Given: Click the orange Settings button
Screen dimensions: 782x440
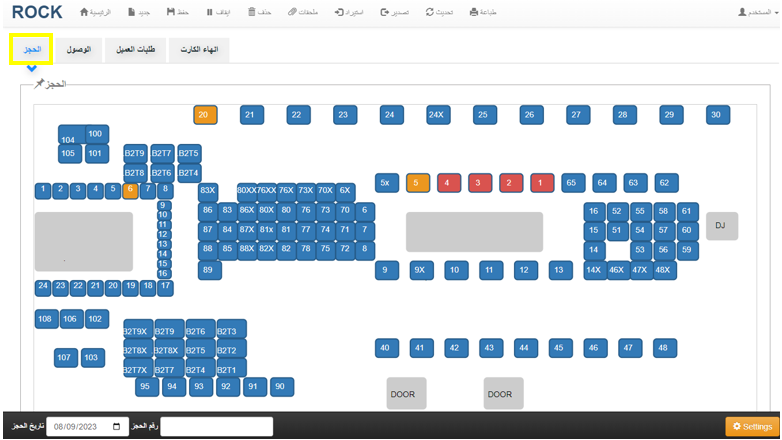Looking at the screenshot, I should (752, 427).
